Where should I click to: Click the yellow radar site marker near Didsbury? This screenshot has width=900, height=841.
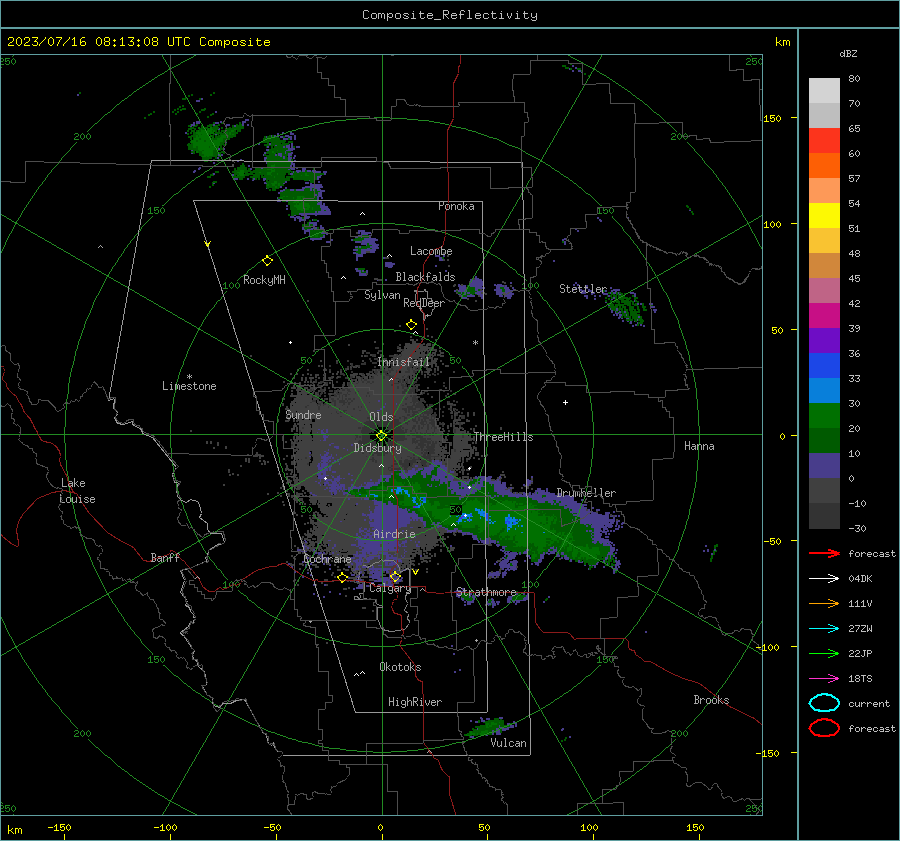pyautogui.click(x=381, y=436)
